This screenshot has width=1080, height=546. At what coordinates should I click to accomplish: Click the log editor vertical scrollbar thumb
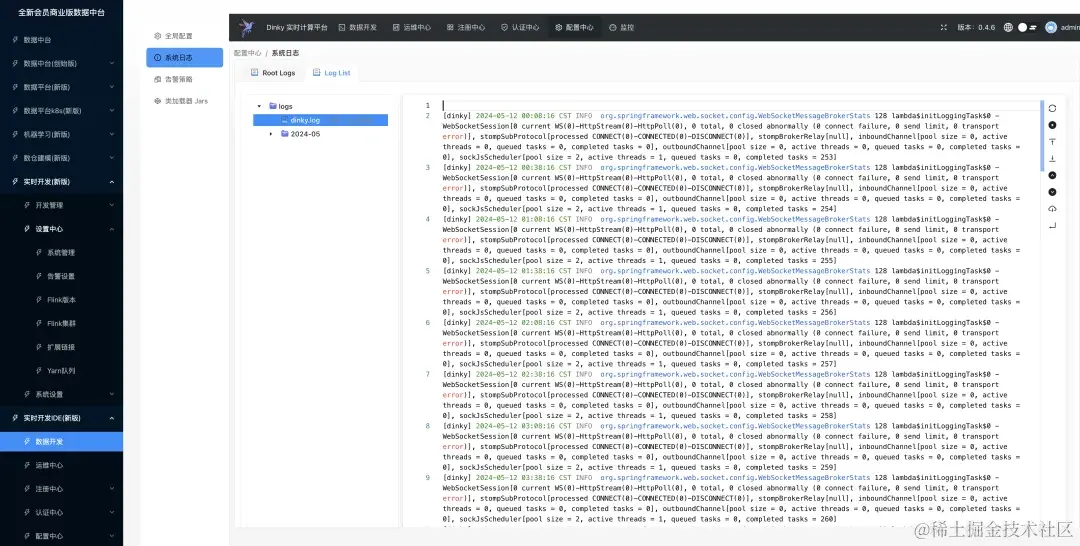click(x=1042, y=136)
